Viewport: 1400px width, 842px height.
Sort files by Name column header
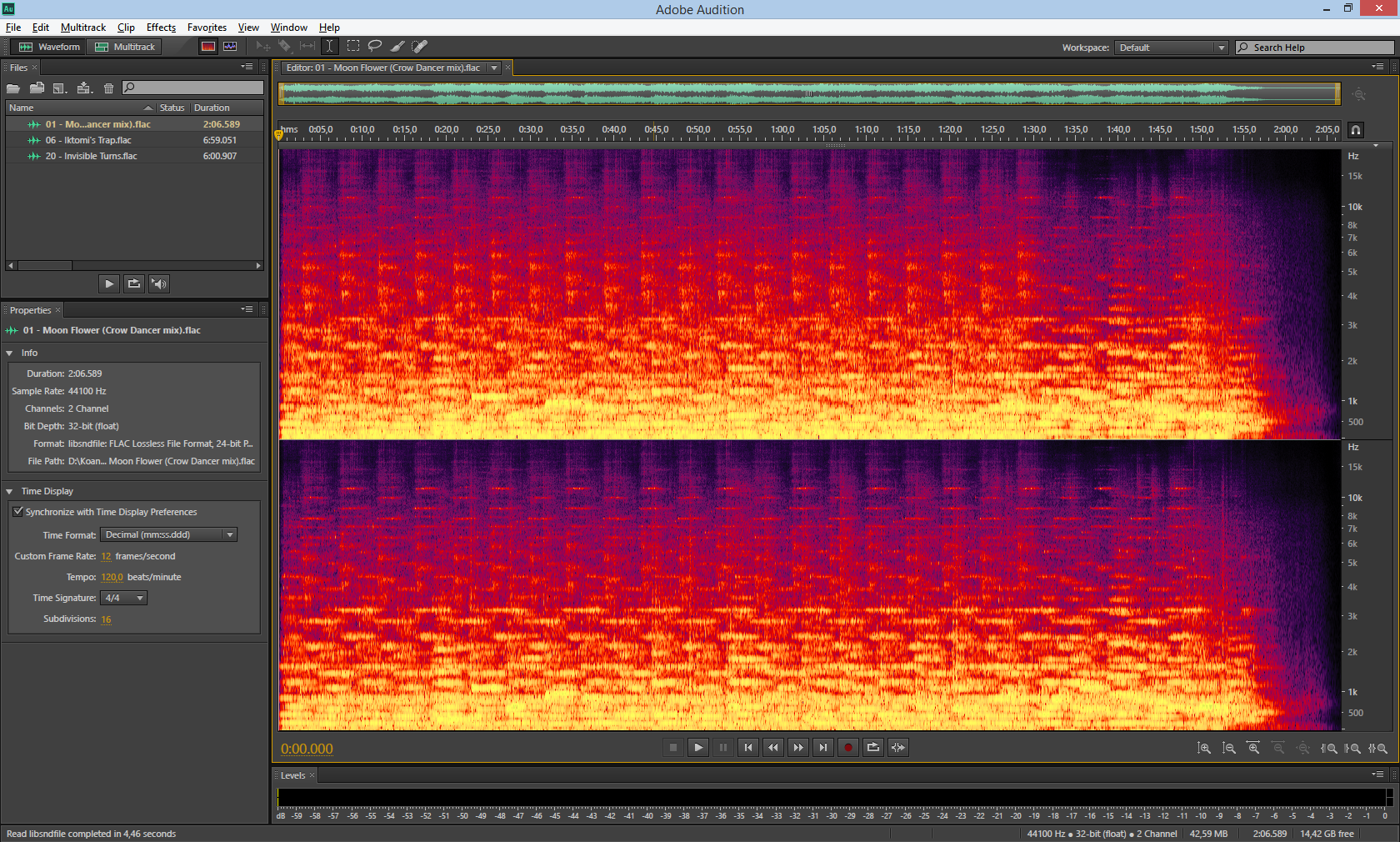[81, 108]
